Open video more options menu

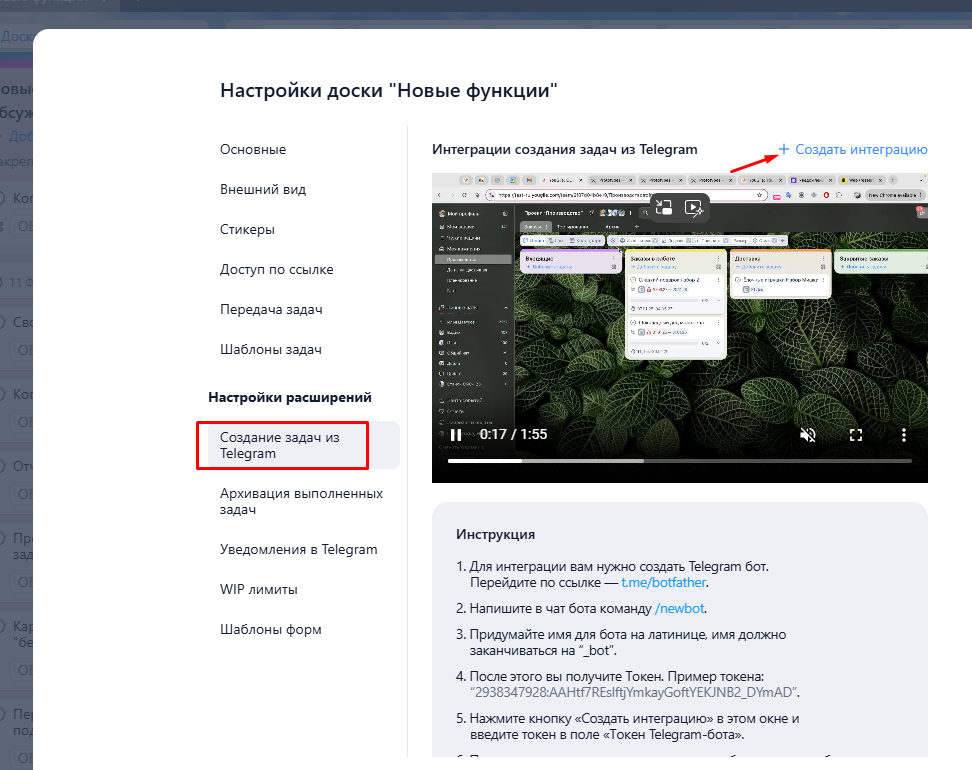904,435
